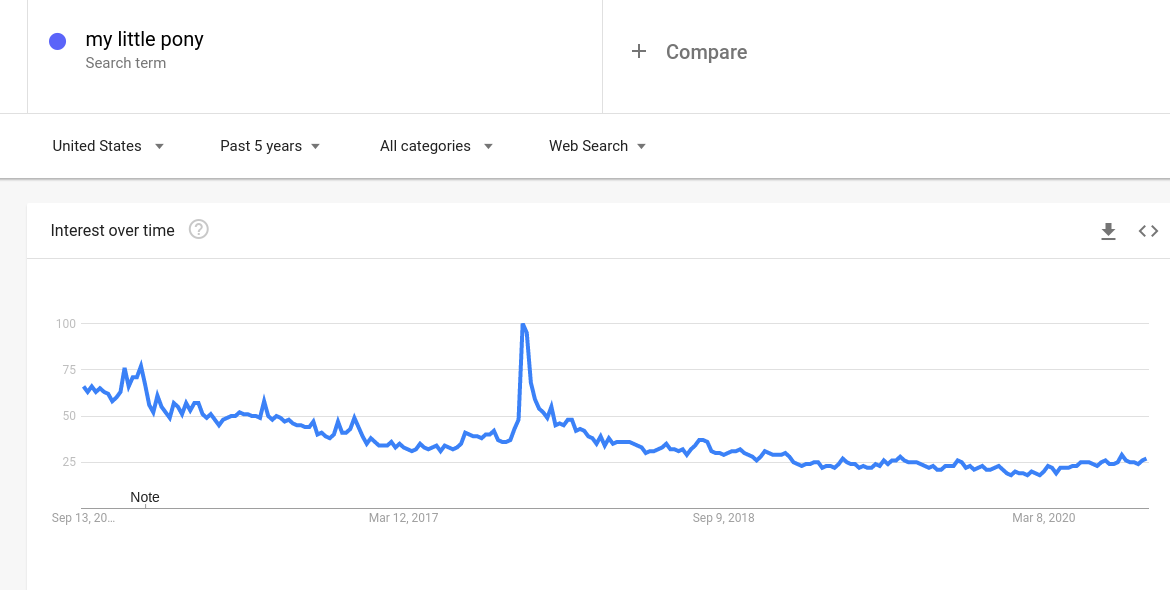Screen dimensions: 1170x590
Task: Click the peak point at 100
Action: [x=523, y=324]
